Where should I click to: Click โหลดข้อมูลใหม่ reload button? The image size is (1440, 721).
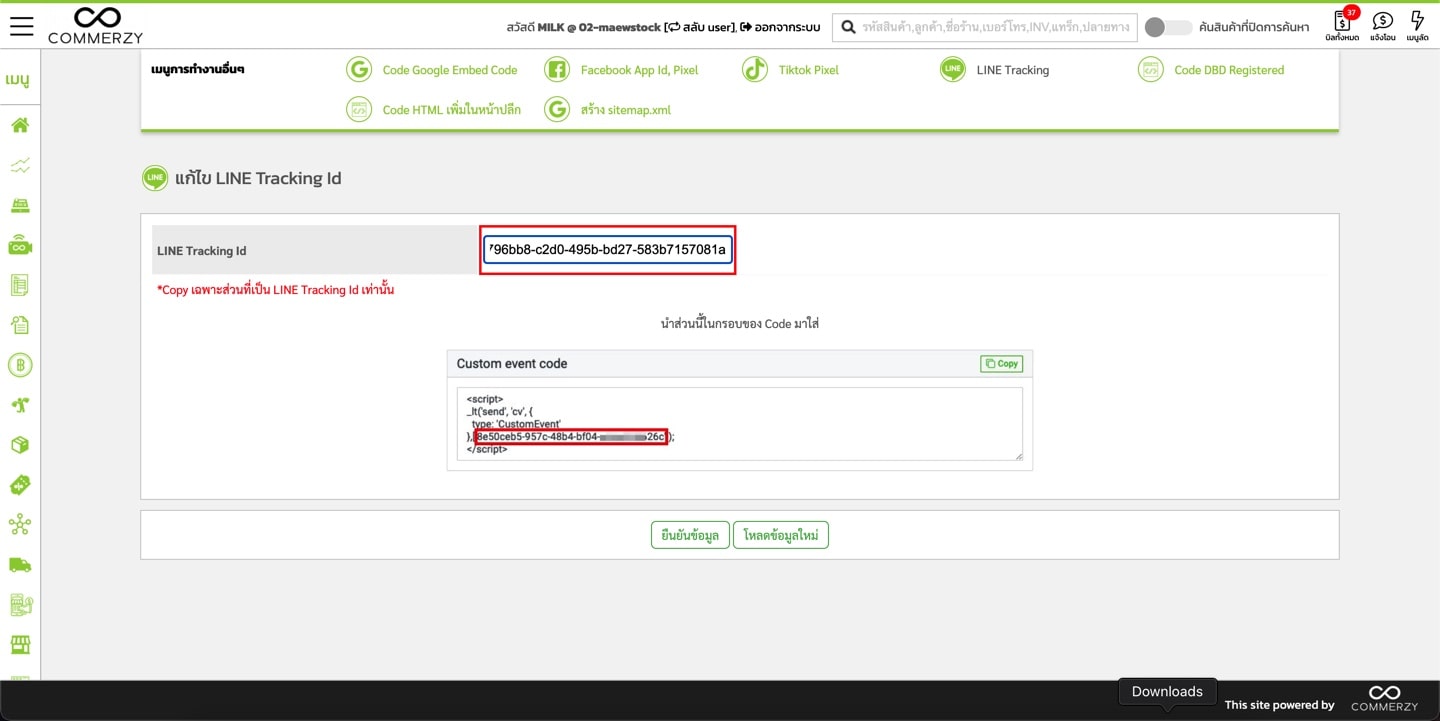[x=781, y=535]
